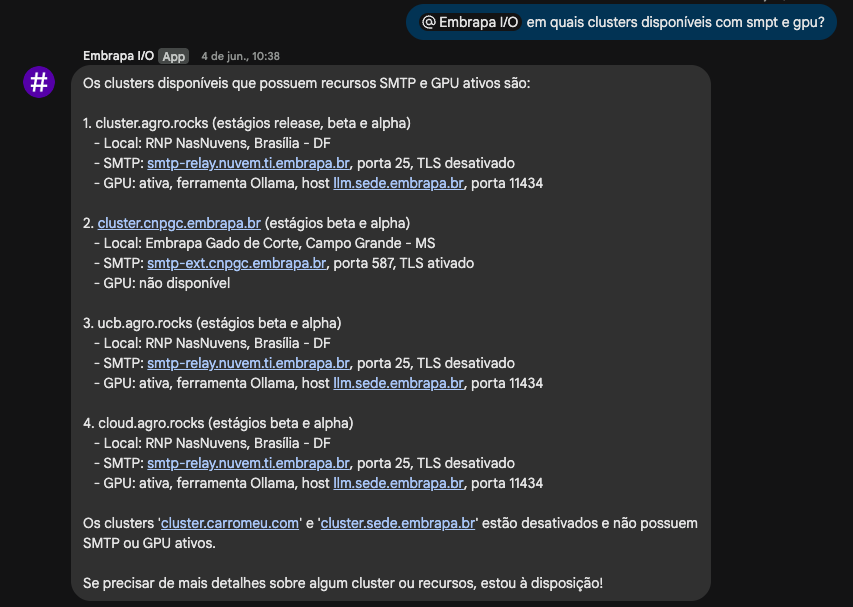Click the user question "em quais clusters disponíveis com smpt e gpu?"
Viewport: 853px width, 607px height.
[675, 22]
